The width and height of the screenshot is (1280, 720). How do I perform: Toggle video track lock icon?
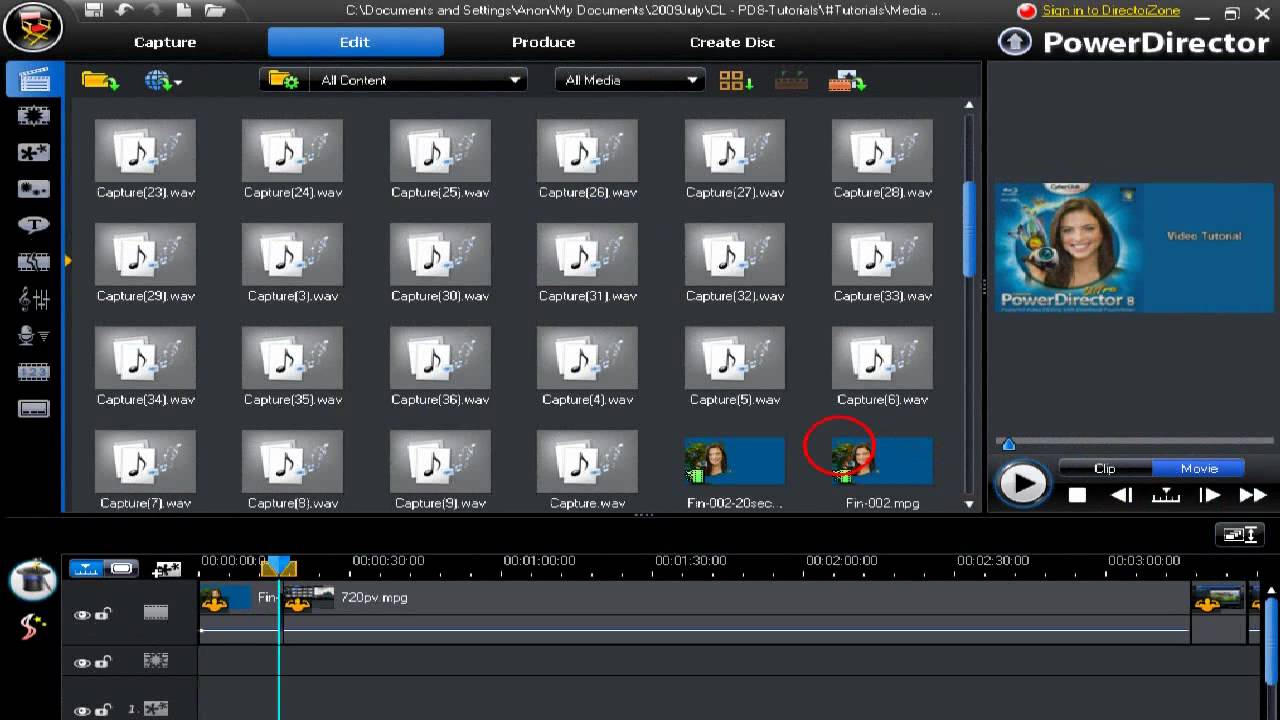pos(102,614)
